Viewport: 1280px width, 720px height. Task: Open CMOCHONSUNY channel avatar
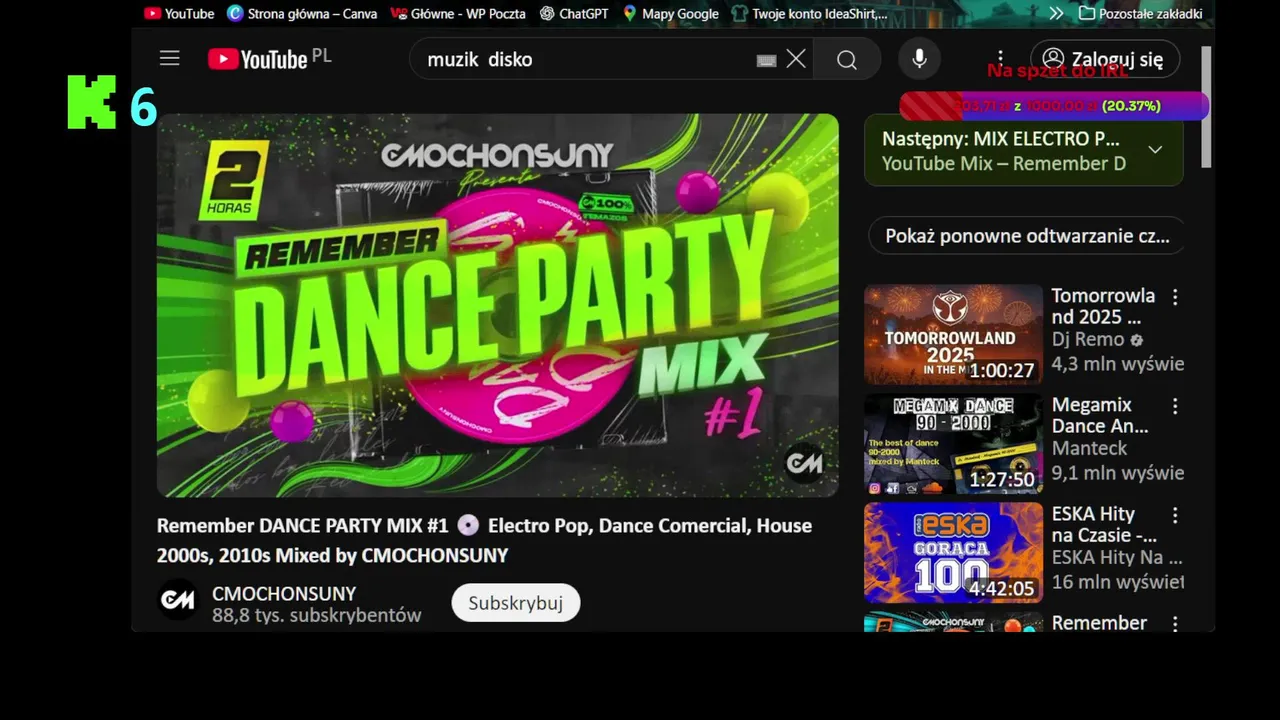coord(178,600)
